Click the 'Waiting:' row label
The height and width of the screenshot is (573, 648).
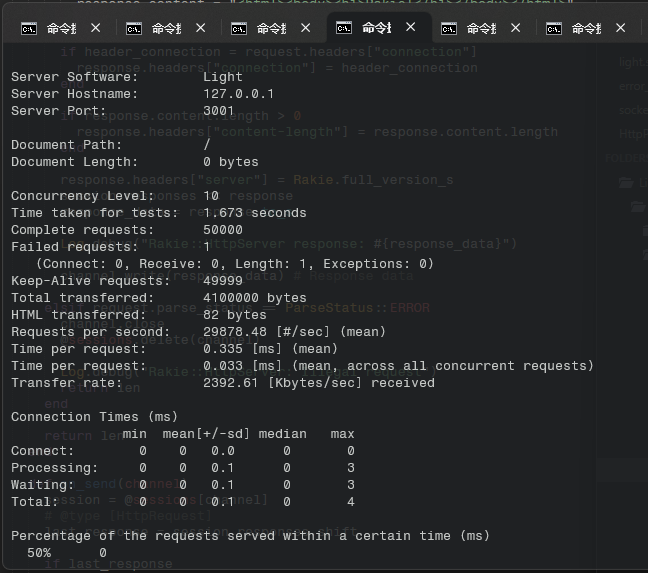(43, 485)
